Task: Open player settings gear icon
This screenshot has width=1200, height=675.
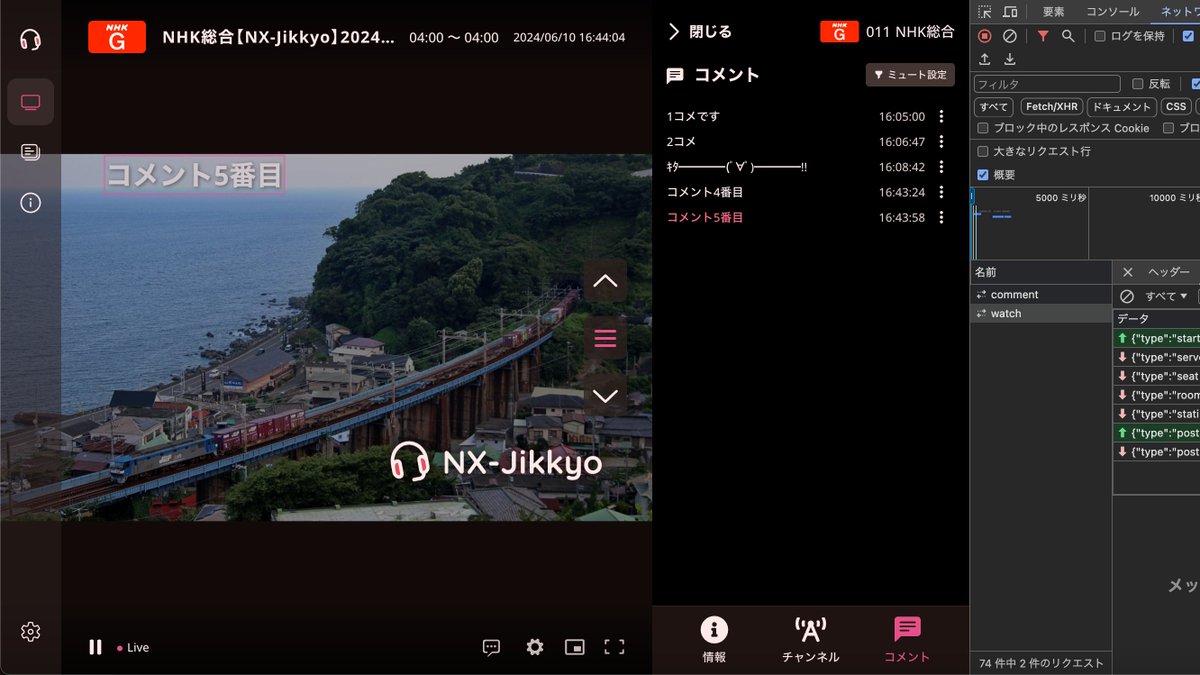Action: click(x=535, y=647)
